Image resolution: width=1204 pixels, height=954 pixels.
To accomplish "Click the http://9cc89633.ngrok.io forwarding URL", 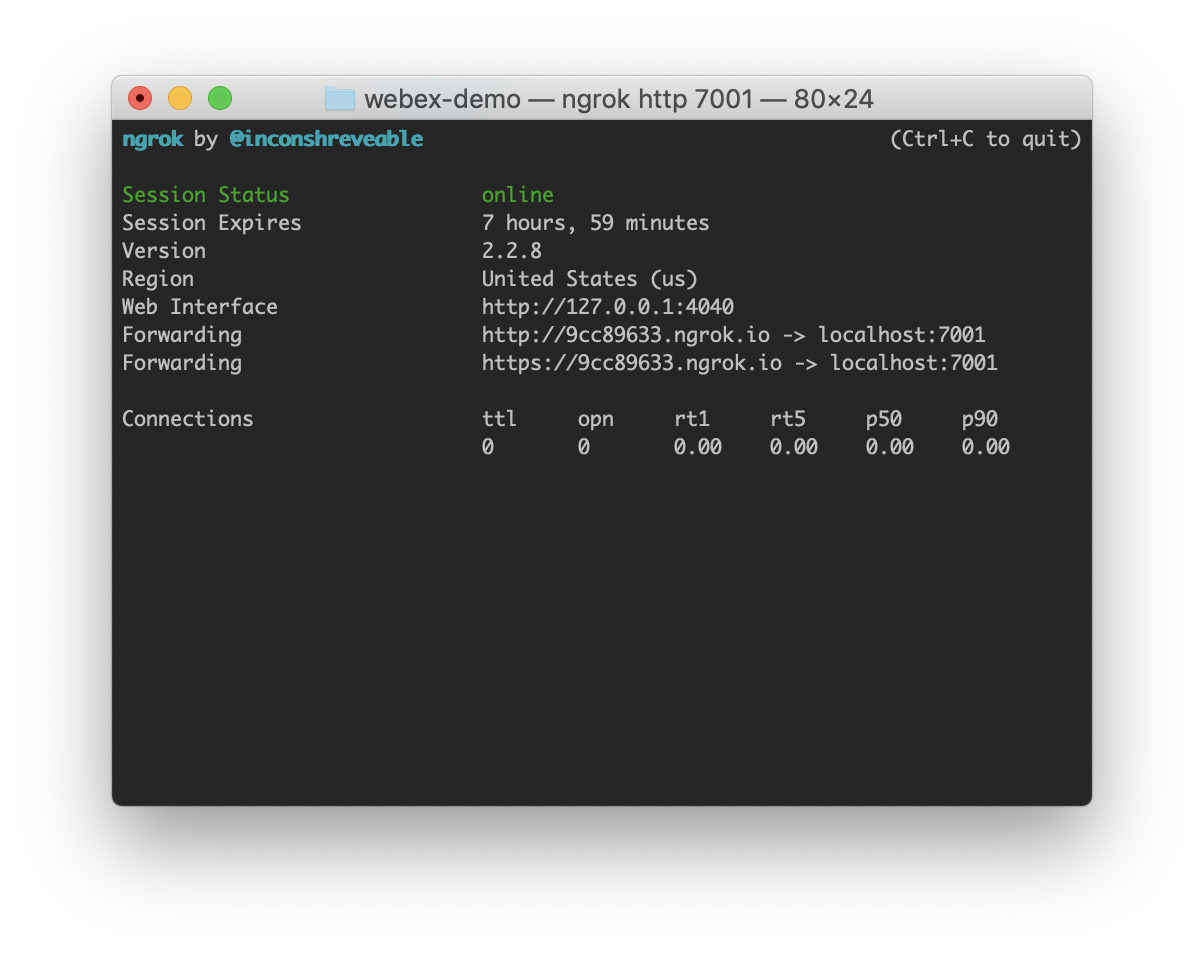I will 626,335.
